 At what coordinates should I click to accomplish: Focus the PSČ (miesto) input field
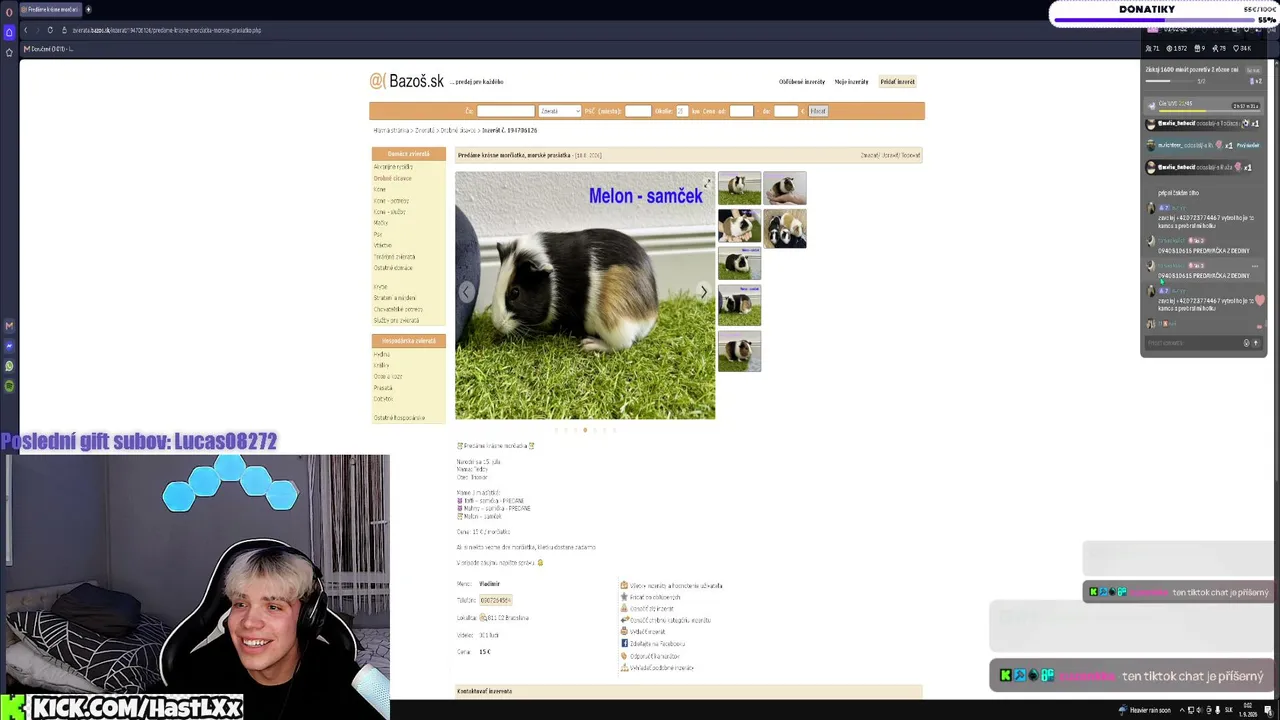(x=638, y=111)
